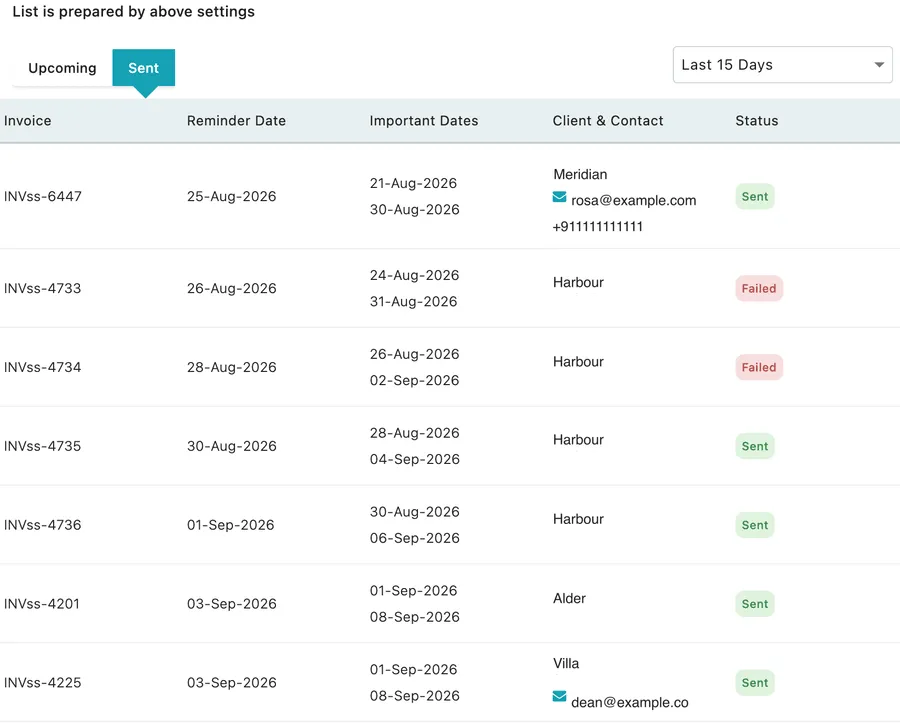The height and width of the screenshot is (725, 900).
Task: Click the Sent status badge for INVss-4735
Action: (x=755, y=446)
